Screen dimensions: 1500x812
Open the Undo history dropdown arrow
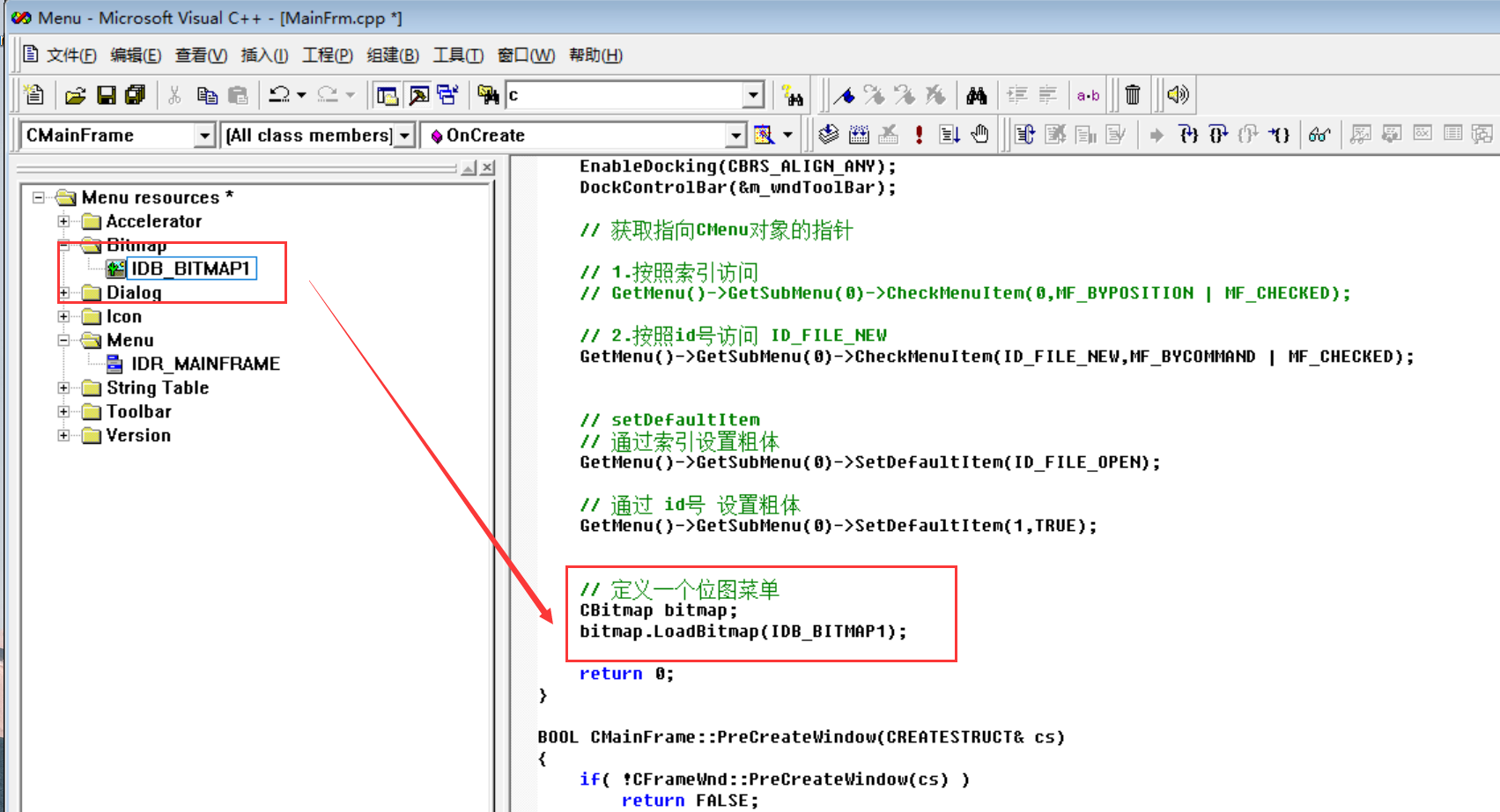click(301, 95)
